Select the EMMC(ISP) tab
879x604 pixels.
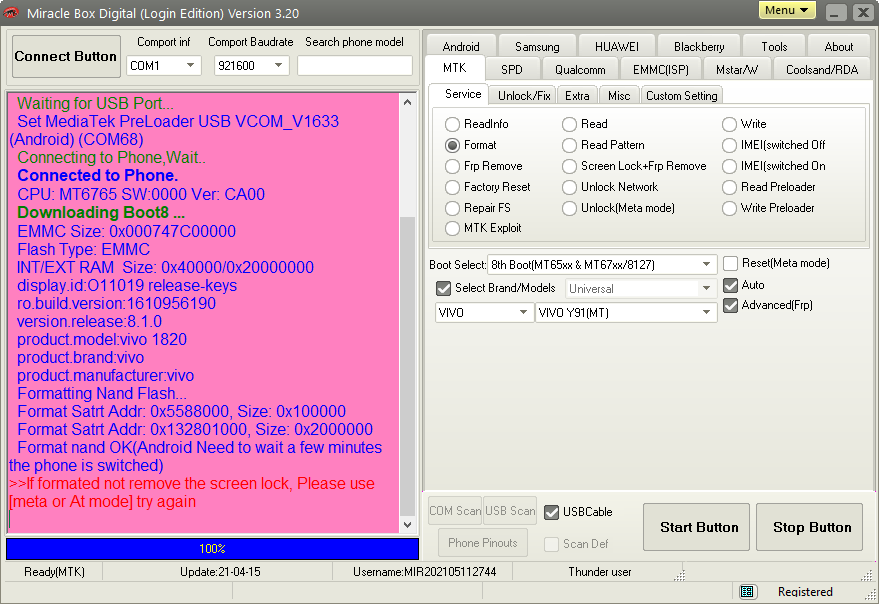coord(661,70)
